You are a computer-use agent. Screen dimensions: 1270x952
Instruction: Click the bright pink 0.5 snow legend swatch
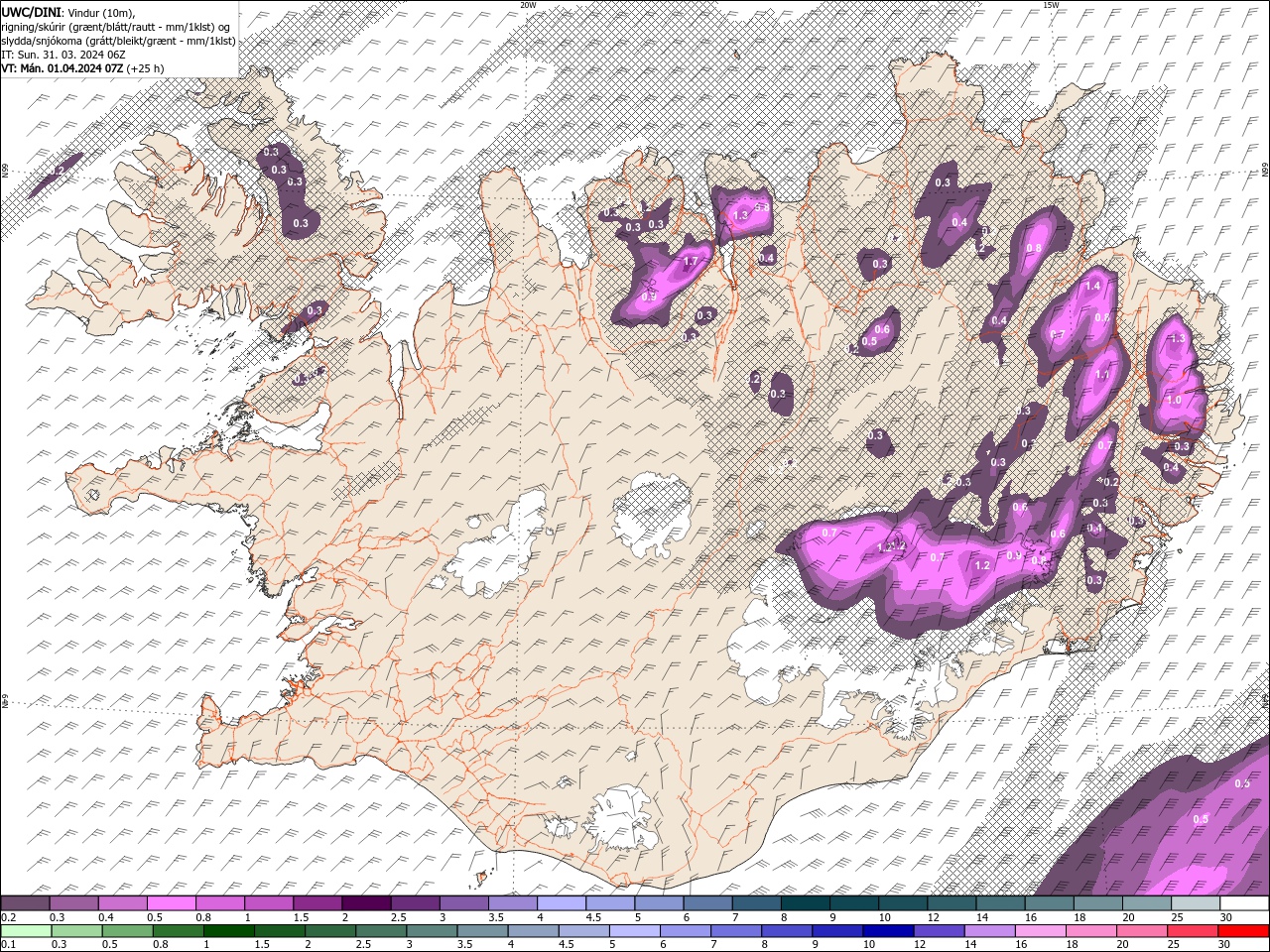coord(171,903)
